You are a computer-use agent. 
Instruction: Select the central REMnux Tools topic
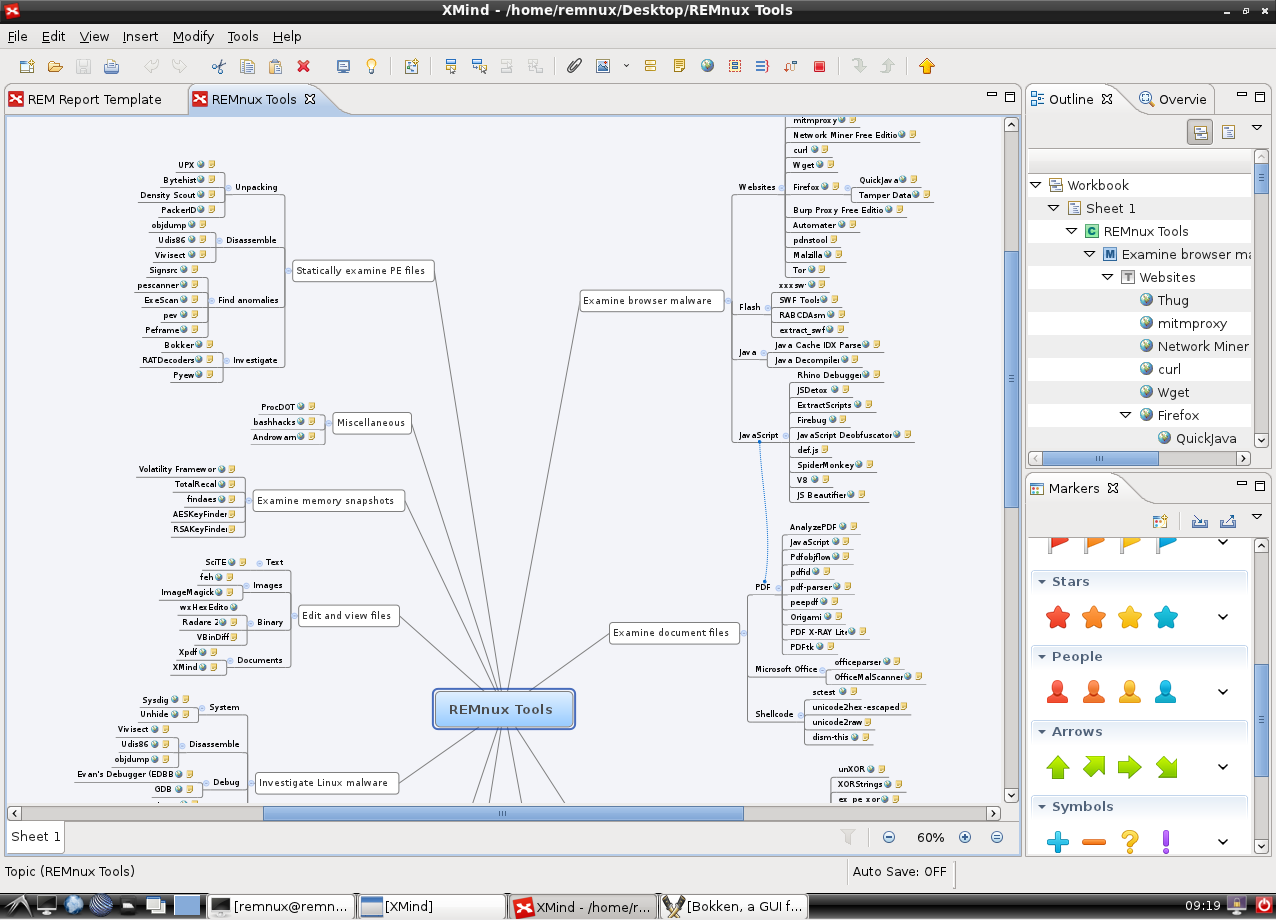(x=504, y=709)
